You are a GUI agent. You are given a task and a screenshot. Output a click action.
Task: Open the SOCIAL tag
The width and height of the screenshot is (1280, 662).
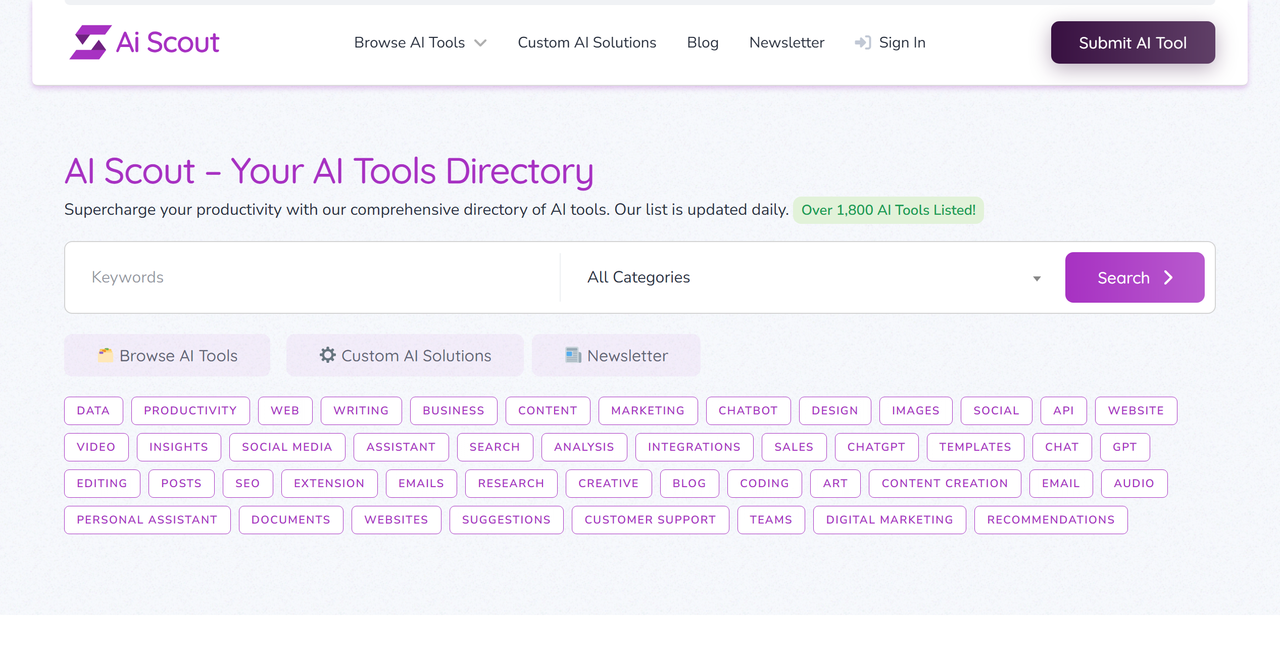pos(996,410)
